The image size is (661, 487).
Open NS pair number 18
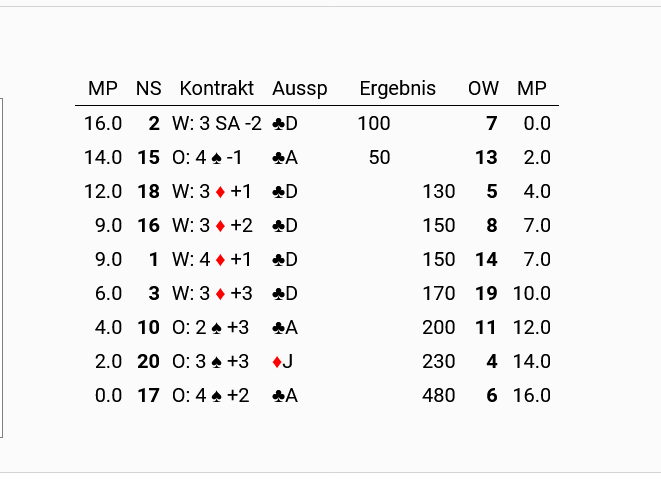148,192
